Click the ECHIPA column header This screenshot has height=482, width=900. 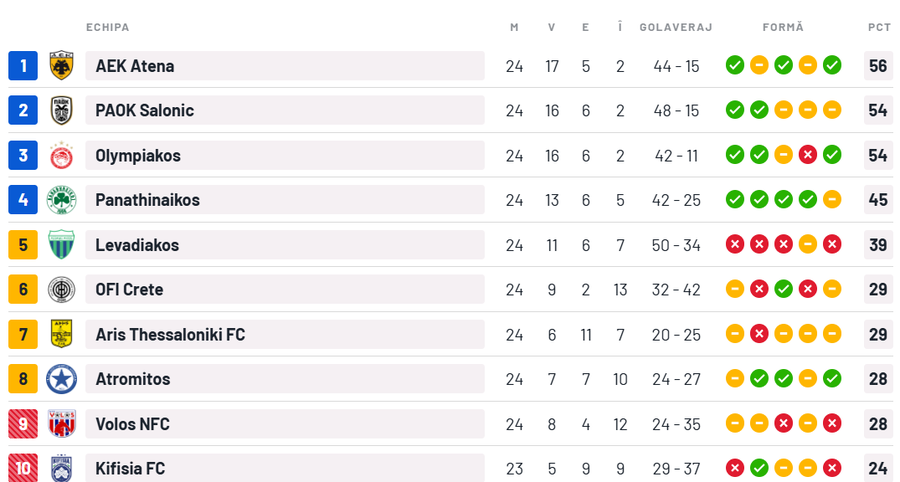point(108,27)
